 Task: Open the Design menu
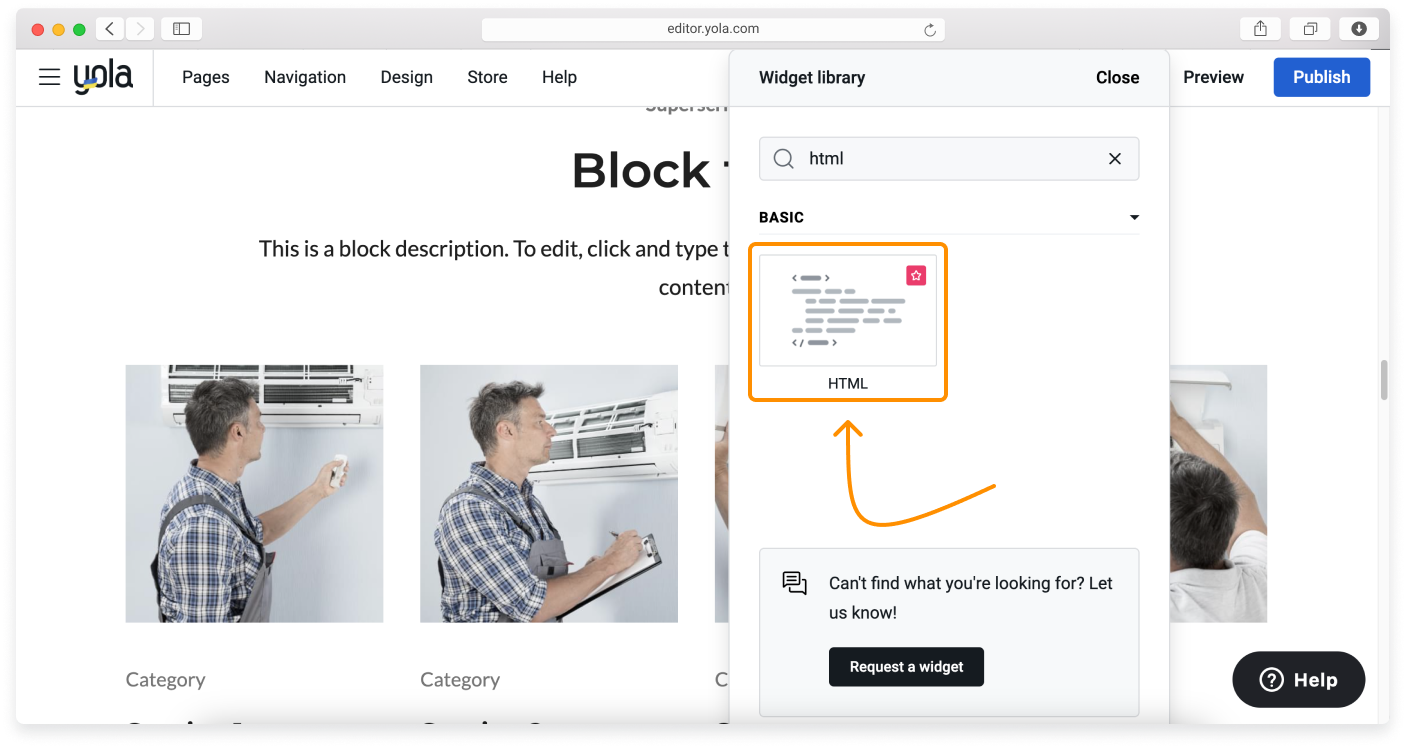(406, 77)
